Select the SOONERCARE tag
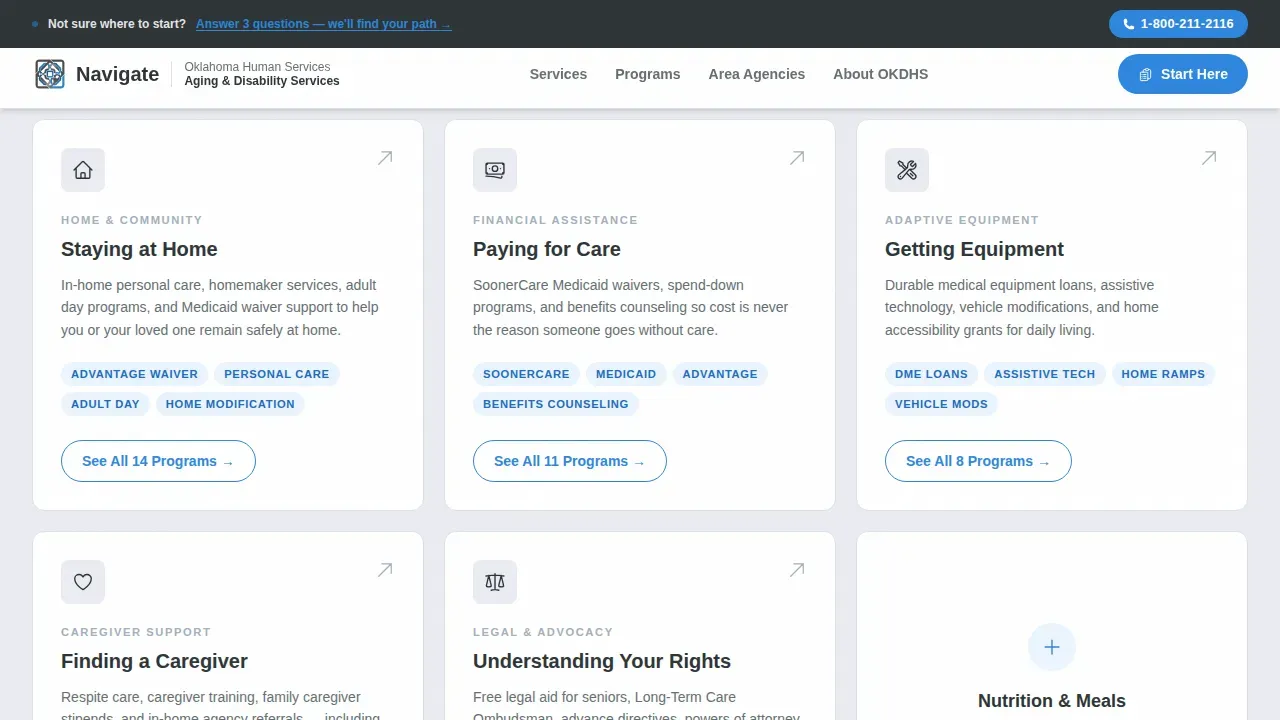The width and height of the screenshot is (1280, 720). pos(526,374)
